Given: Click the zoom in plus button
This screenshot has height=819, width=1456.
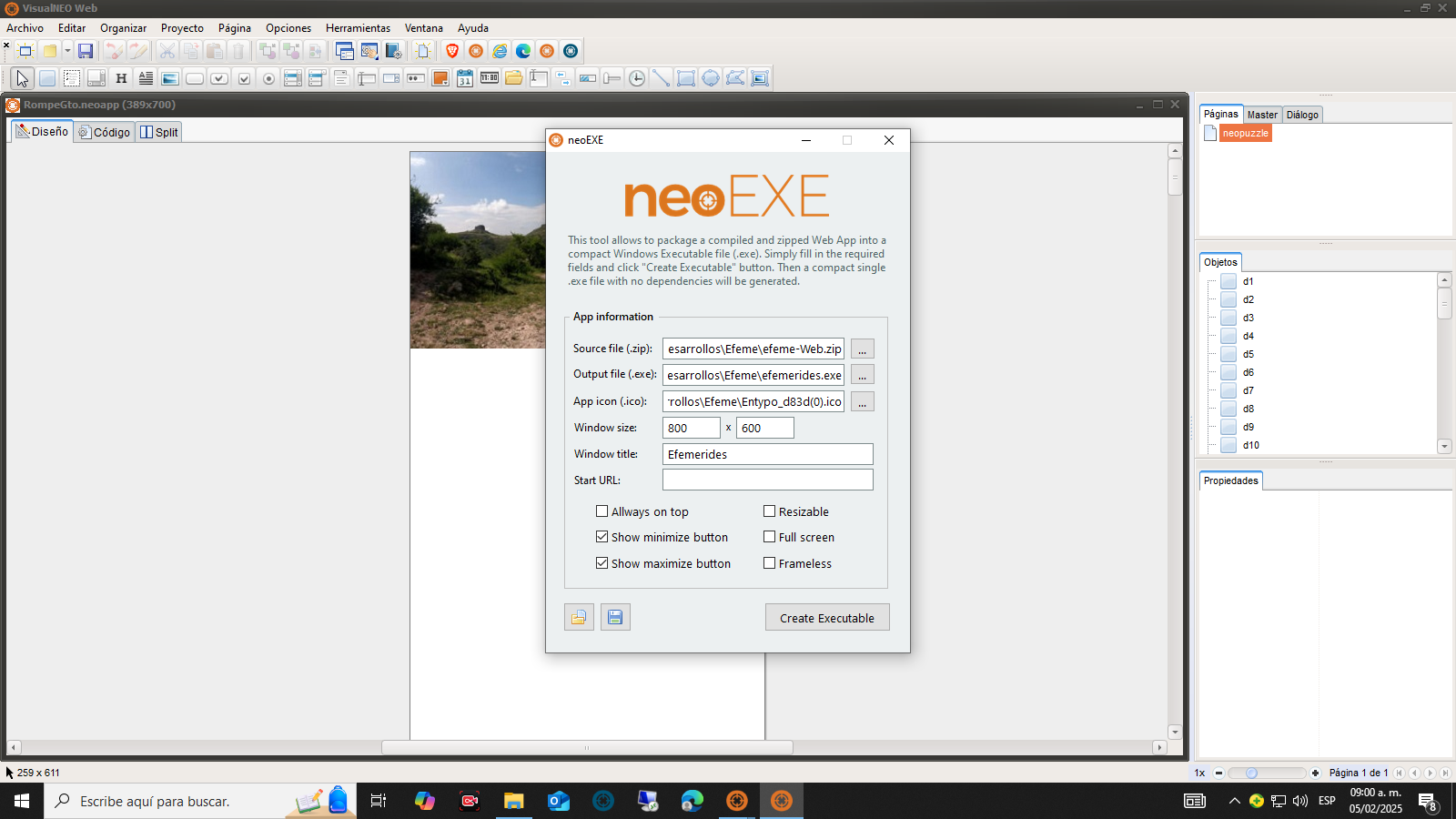Looking at the screenshot, I should coord(1315,773).
